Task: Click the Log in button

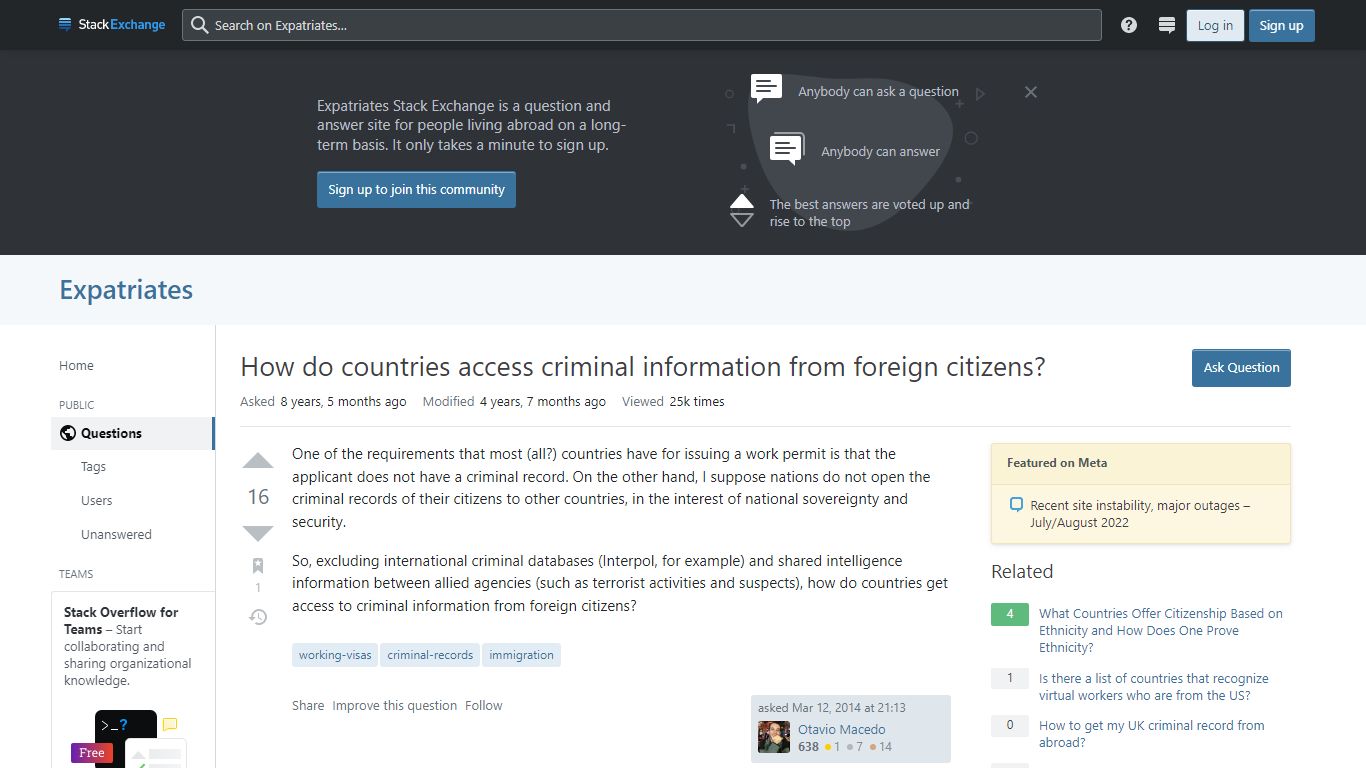Action: 1215,25
